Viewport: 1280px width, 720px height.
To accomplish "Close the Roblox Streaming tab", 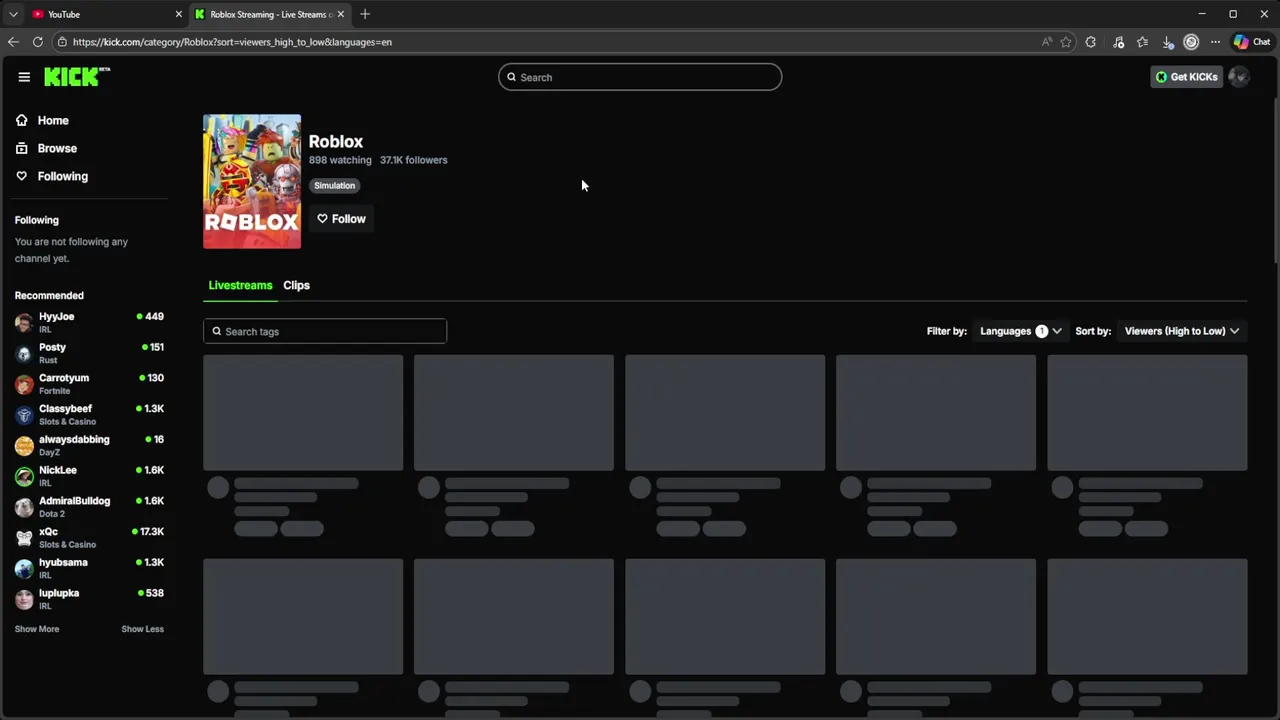I will 341,14.
